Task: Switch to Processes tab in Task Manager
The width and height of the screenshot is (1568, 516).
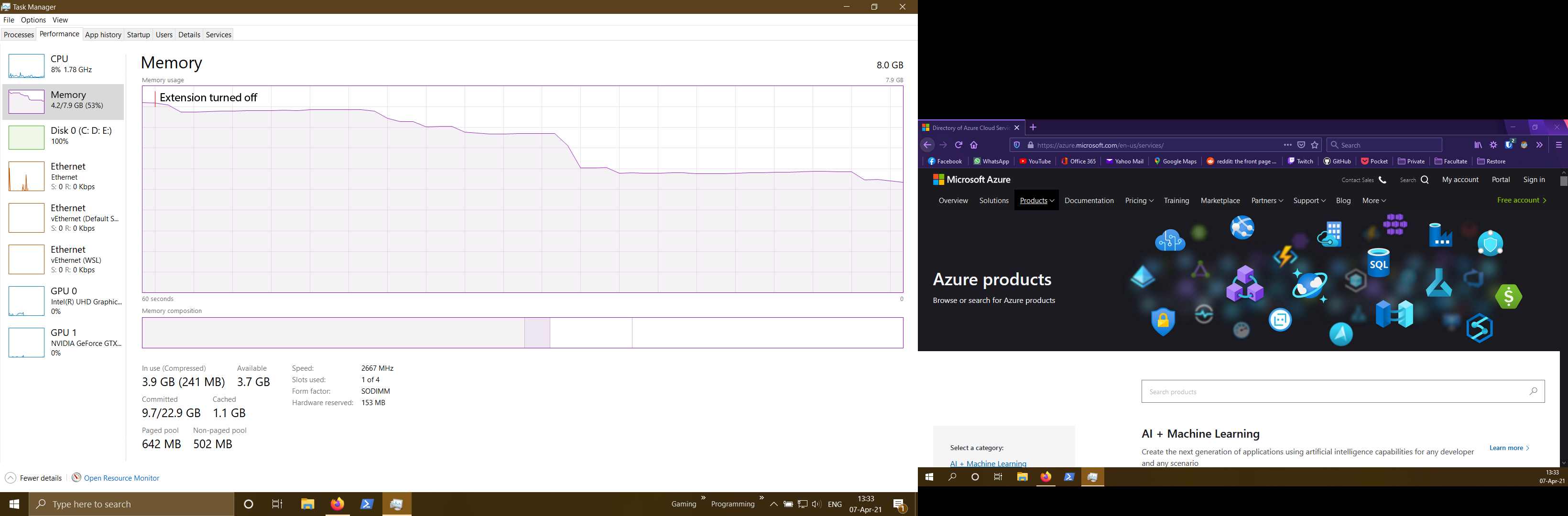Action: coord(18,35)
